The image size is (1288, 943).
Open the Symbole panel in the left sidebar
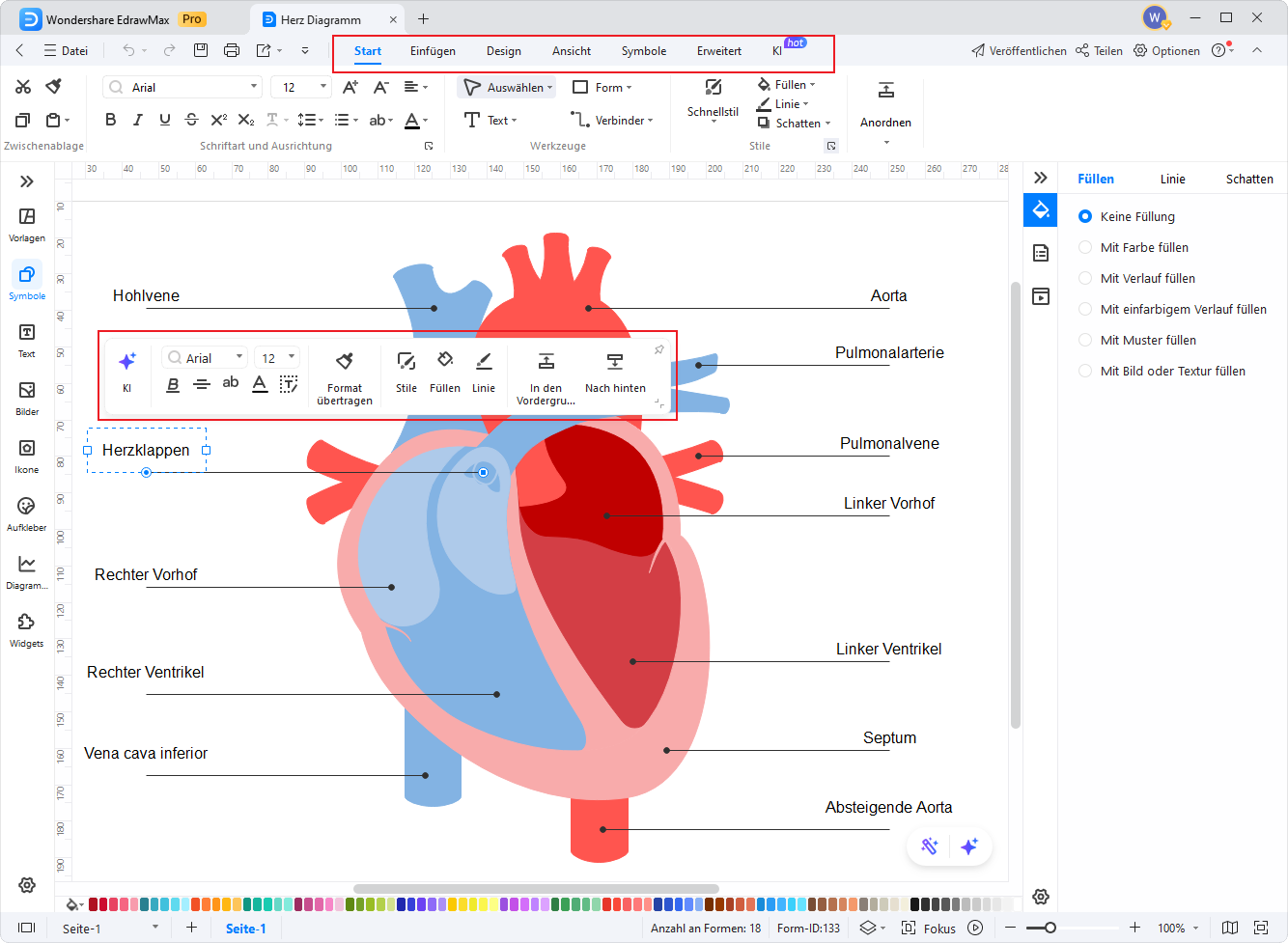[x=26, y=282]
